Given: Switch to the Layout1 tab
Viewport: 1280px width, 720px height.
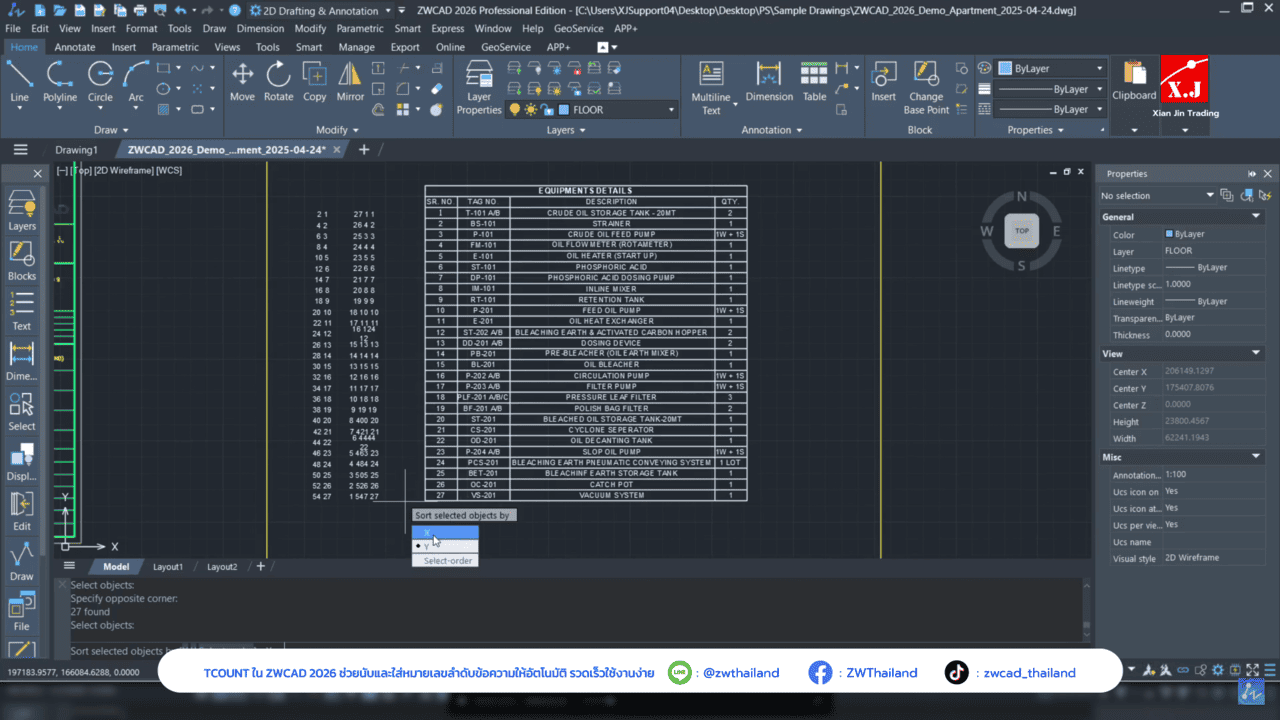Looking at the screenshot, I should click(x=167, y=567).
